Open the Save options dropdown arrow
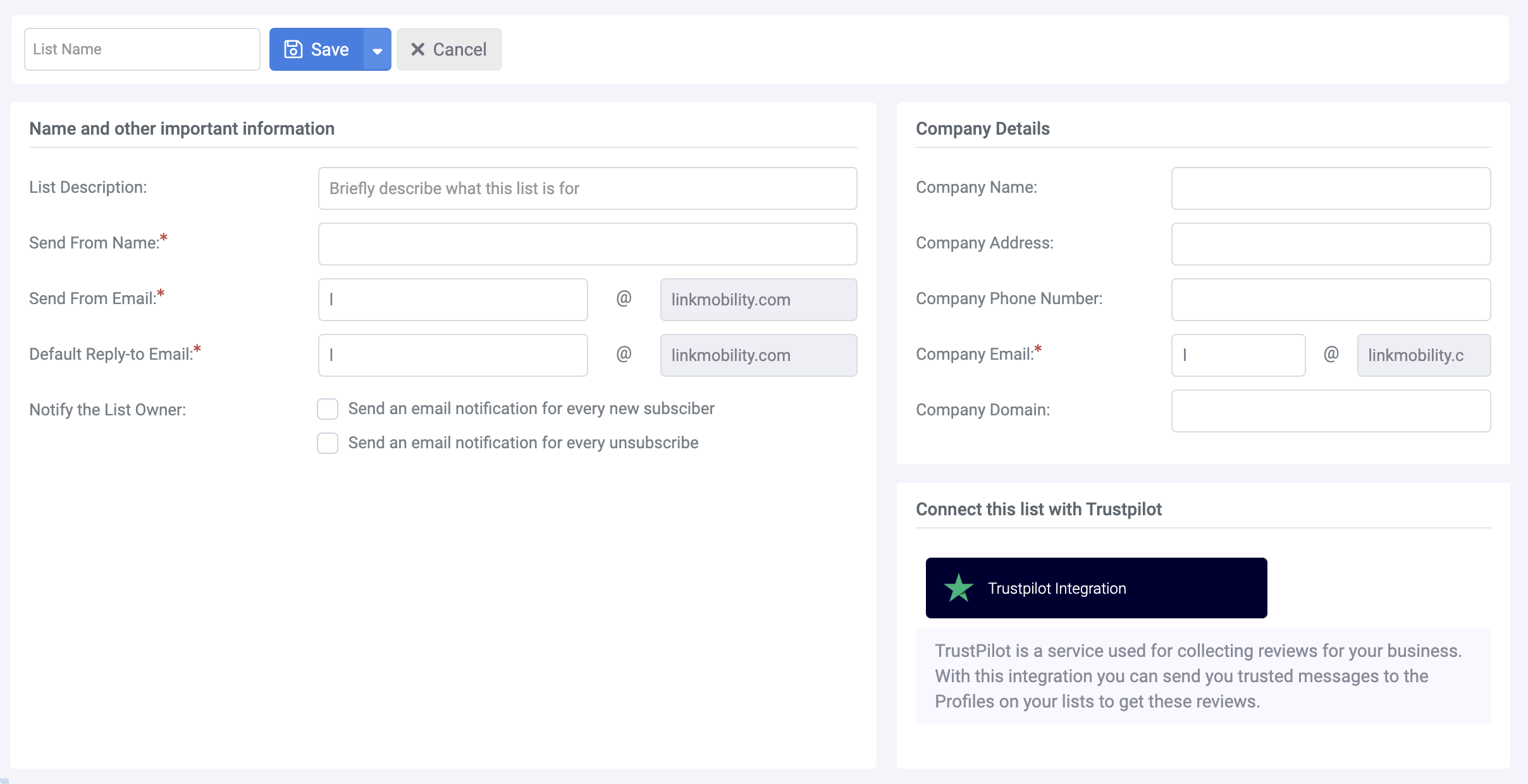Image resolution: width=1528 pixels, height=784 pixels. tap(378, 49)
